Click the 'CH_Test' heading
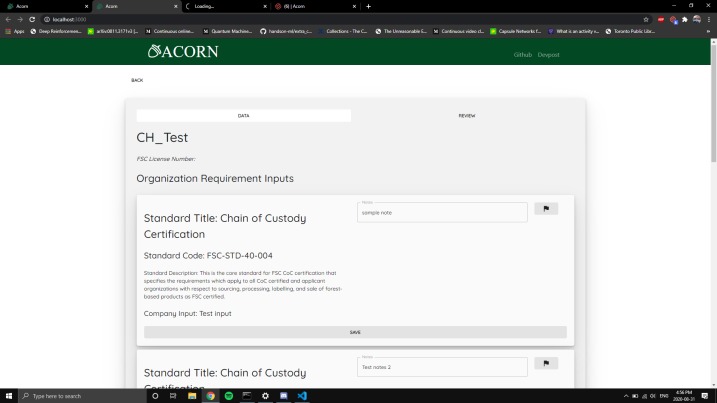The image size is (717, 403). pyautogui.click(x=162, y=138)
